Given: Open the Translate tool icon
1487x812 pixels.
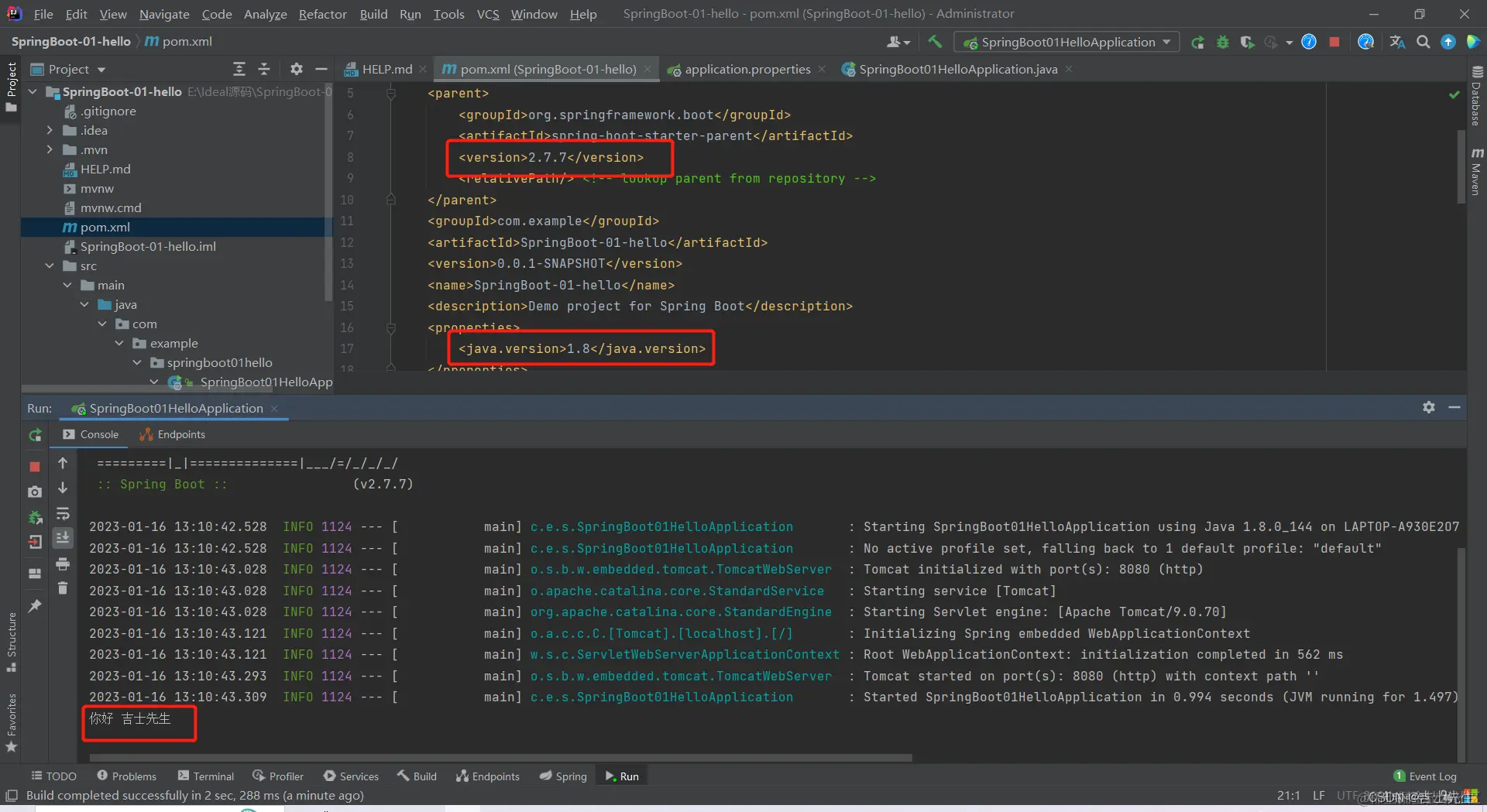Looking at the screenshot, I should 1397,42.
